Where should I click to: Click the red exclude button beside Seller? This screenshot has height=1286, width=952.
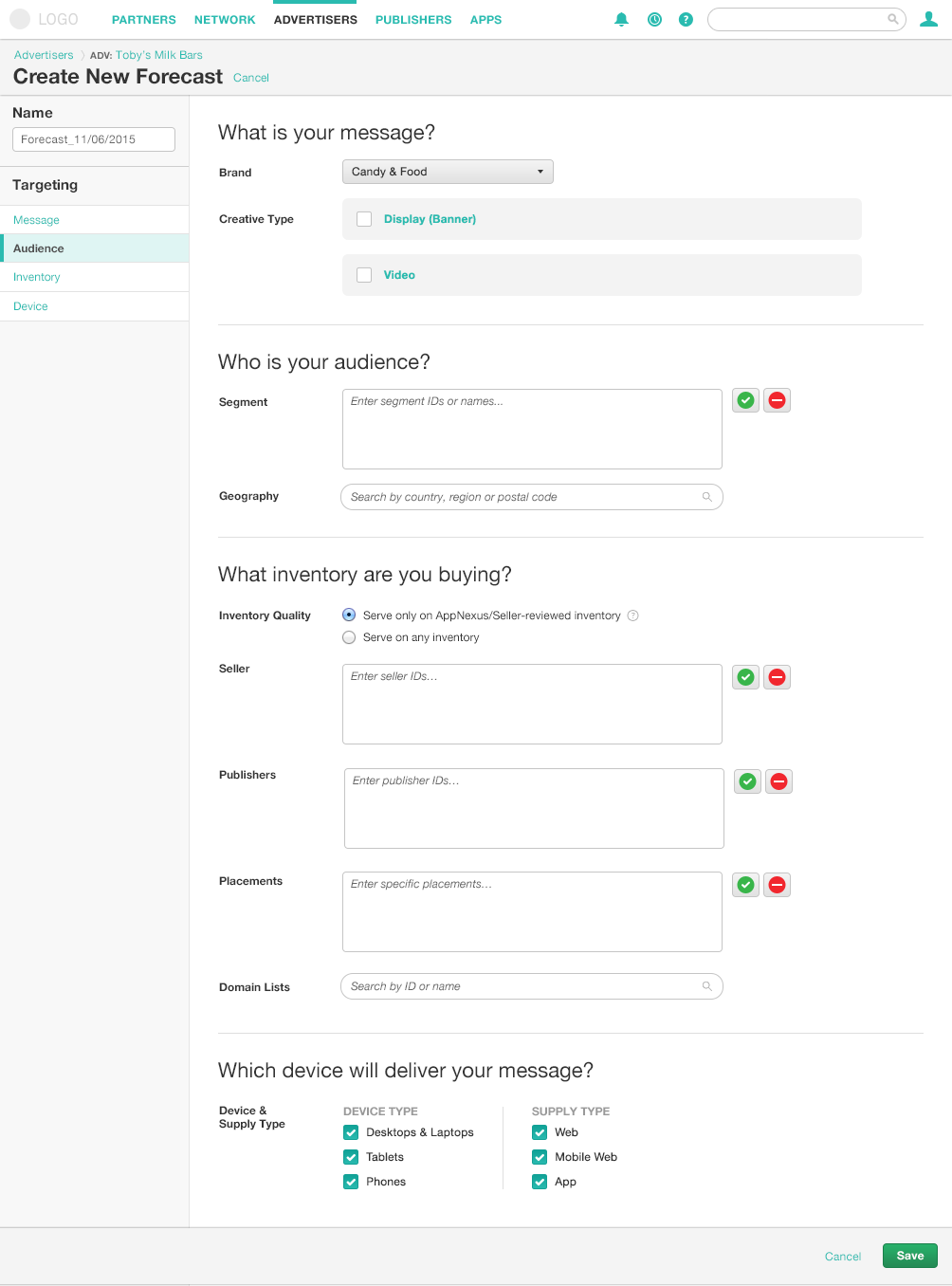click(x=778, y=677)
